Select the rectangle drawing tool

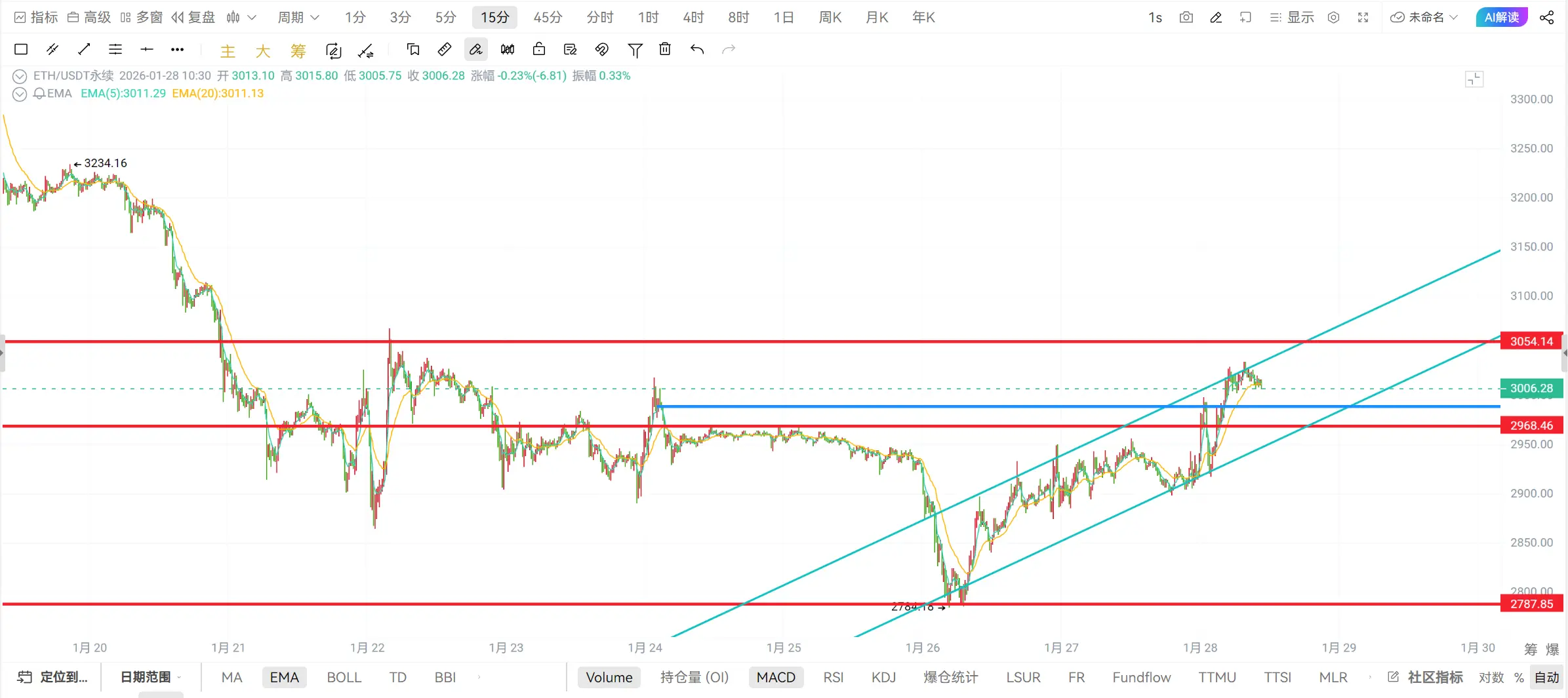coord(21,49)
